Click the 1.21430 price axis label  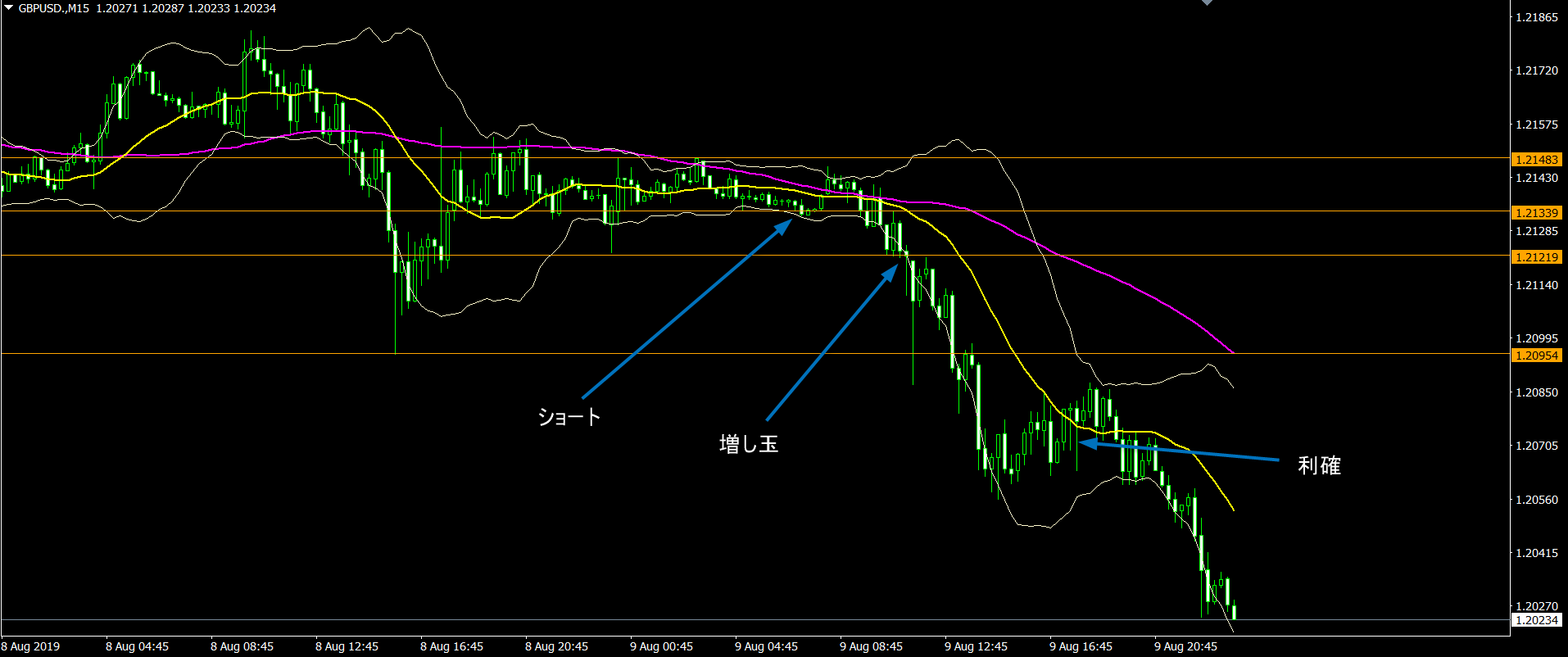click(x=1537, y=178)
